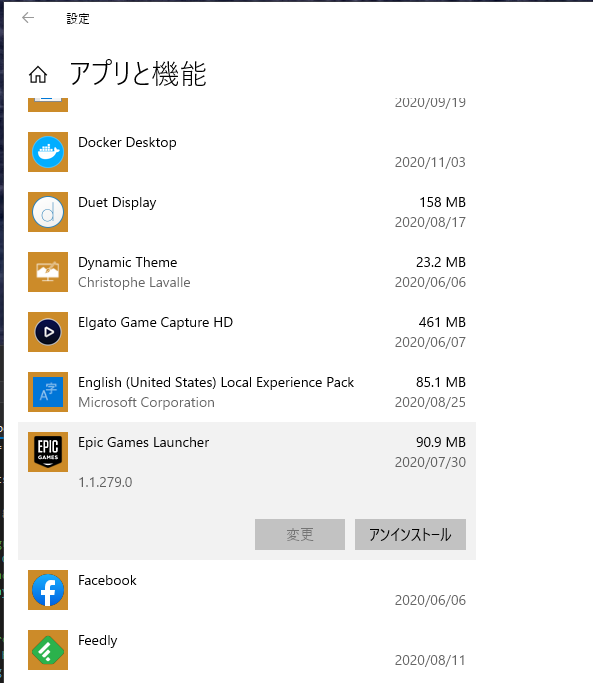Click the 90.9 MB size value
The image size is (593, 683).
pos(441,443)
